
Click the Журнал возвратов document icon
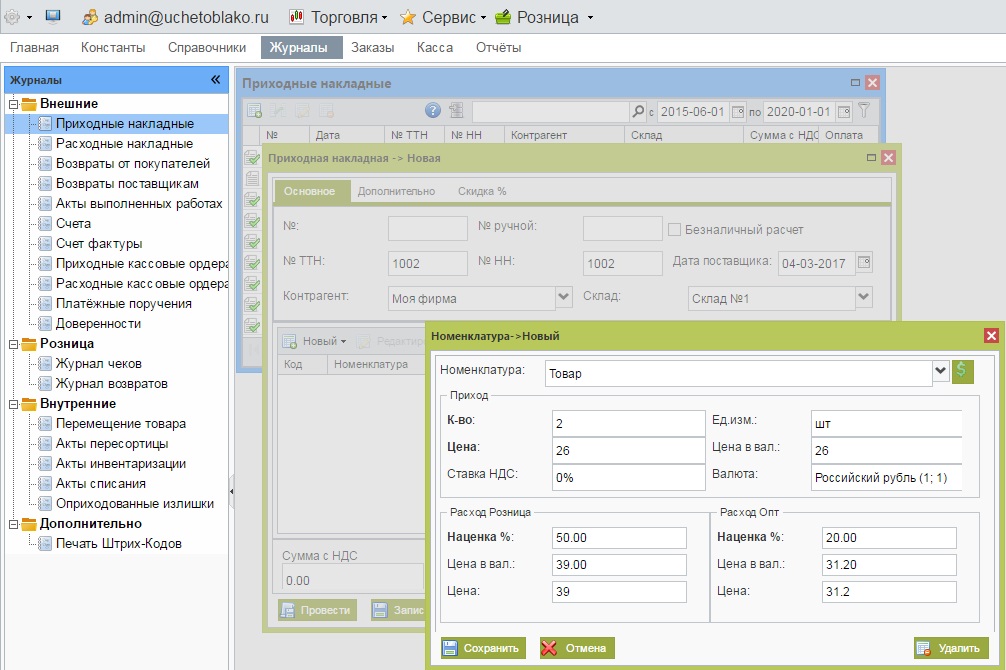[45, 384]
